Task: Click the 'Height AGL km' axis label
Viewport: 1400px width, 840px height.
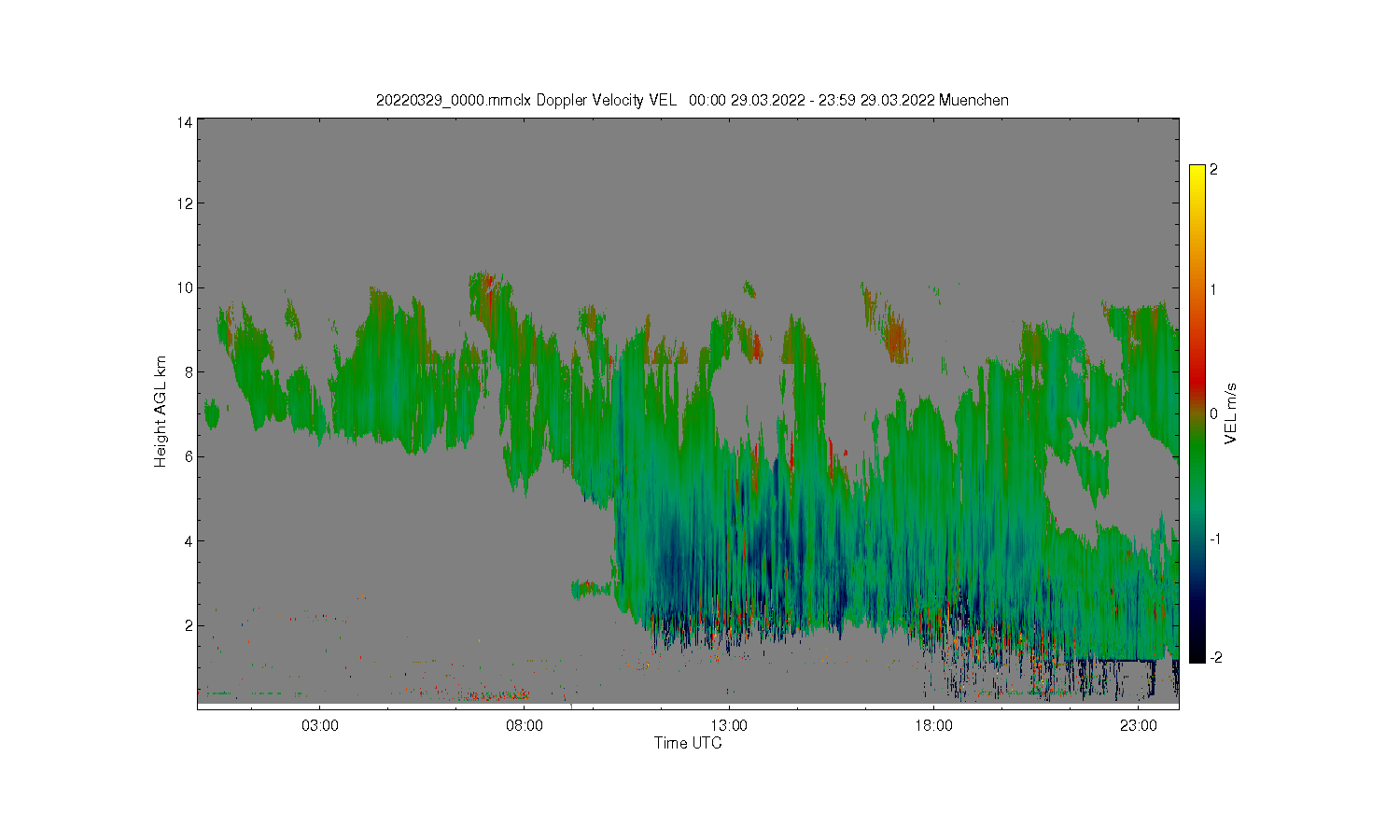Action: [161, 412]
